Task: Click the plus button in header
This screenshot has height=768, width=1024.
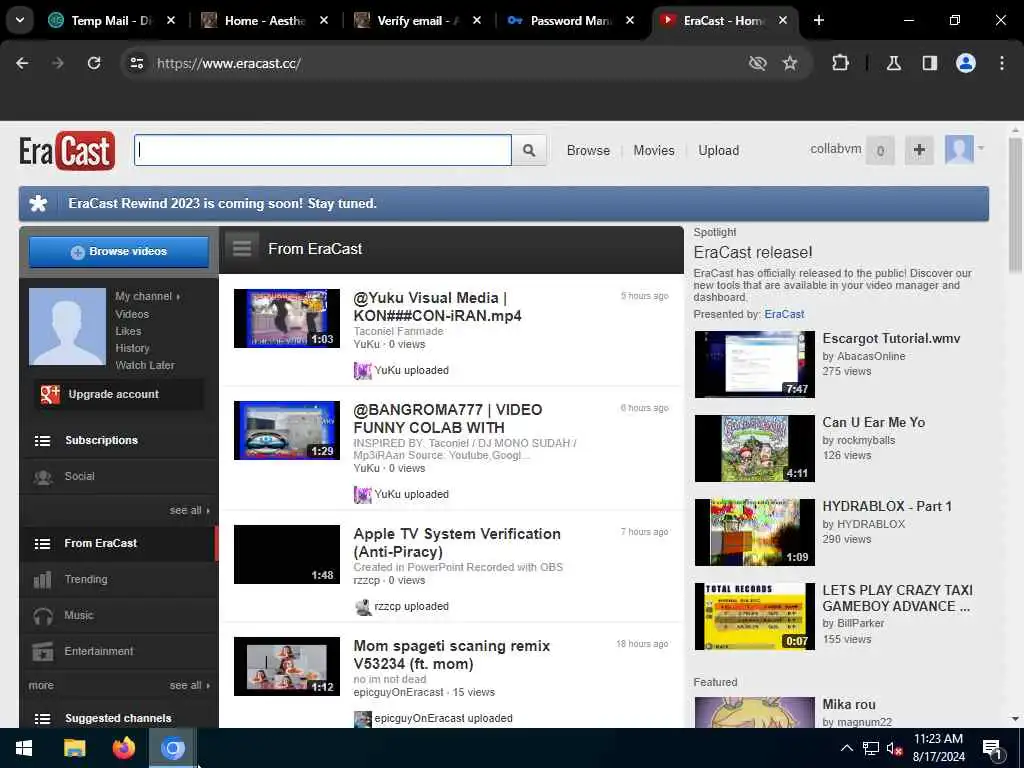Action: (919, 151)
